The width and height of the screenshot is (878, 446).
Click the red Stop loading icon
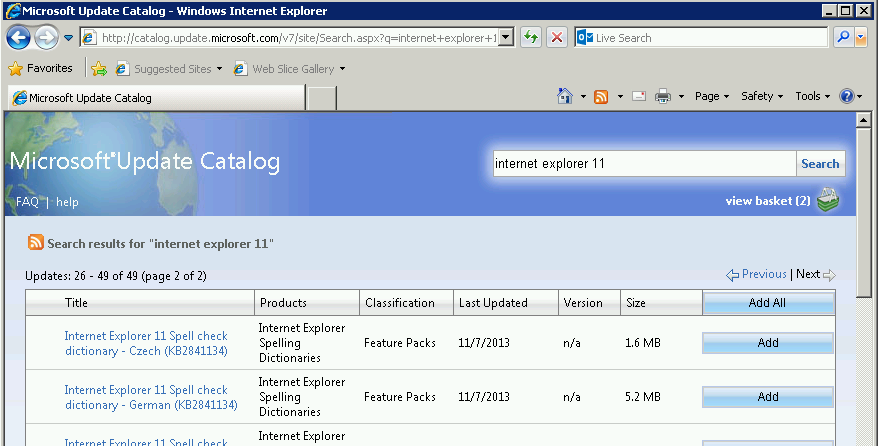(x=557, y=38)
